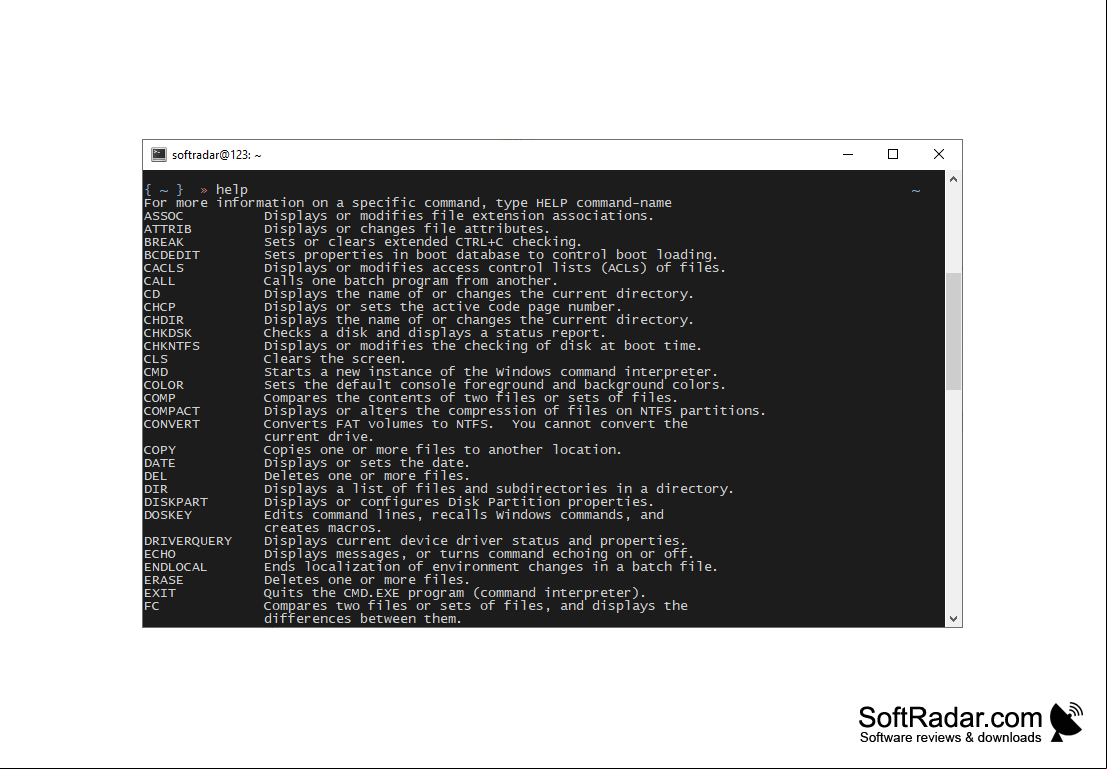Click the CLS command name
This screenshot has width=1107, height=769.
click(156, 359)
